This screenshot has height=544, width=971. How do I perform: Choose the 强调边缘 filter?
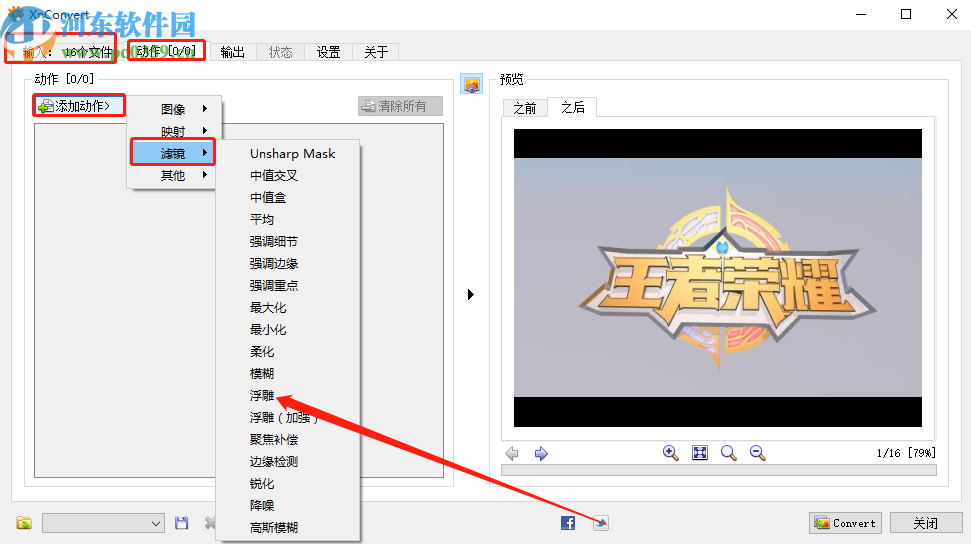(x=274, y=263)
